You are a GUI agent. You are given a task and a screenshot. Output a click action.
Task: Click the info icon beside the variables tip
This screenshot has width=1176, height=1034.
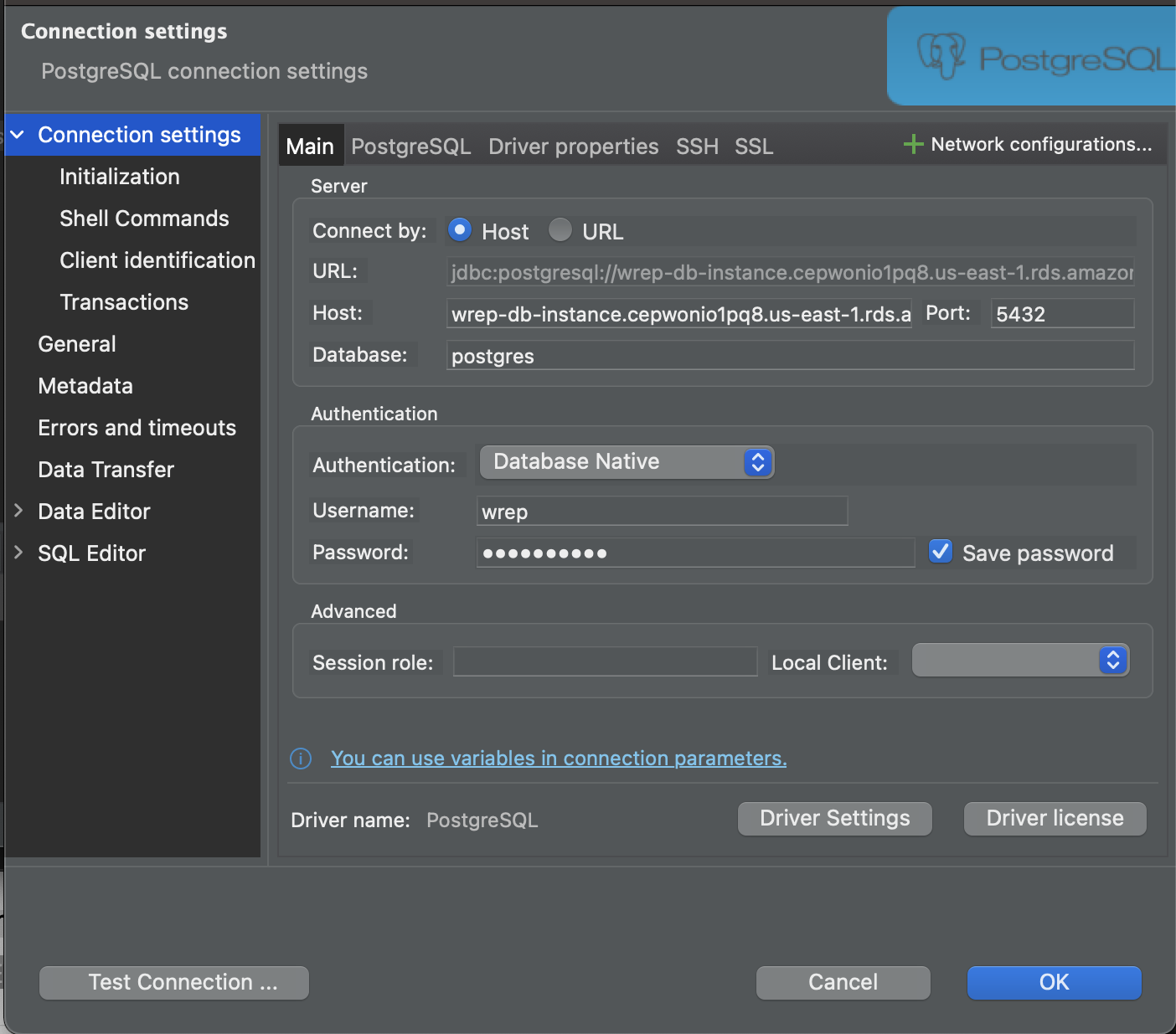300,758
